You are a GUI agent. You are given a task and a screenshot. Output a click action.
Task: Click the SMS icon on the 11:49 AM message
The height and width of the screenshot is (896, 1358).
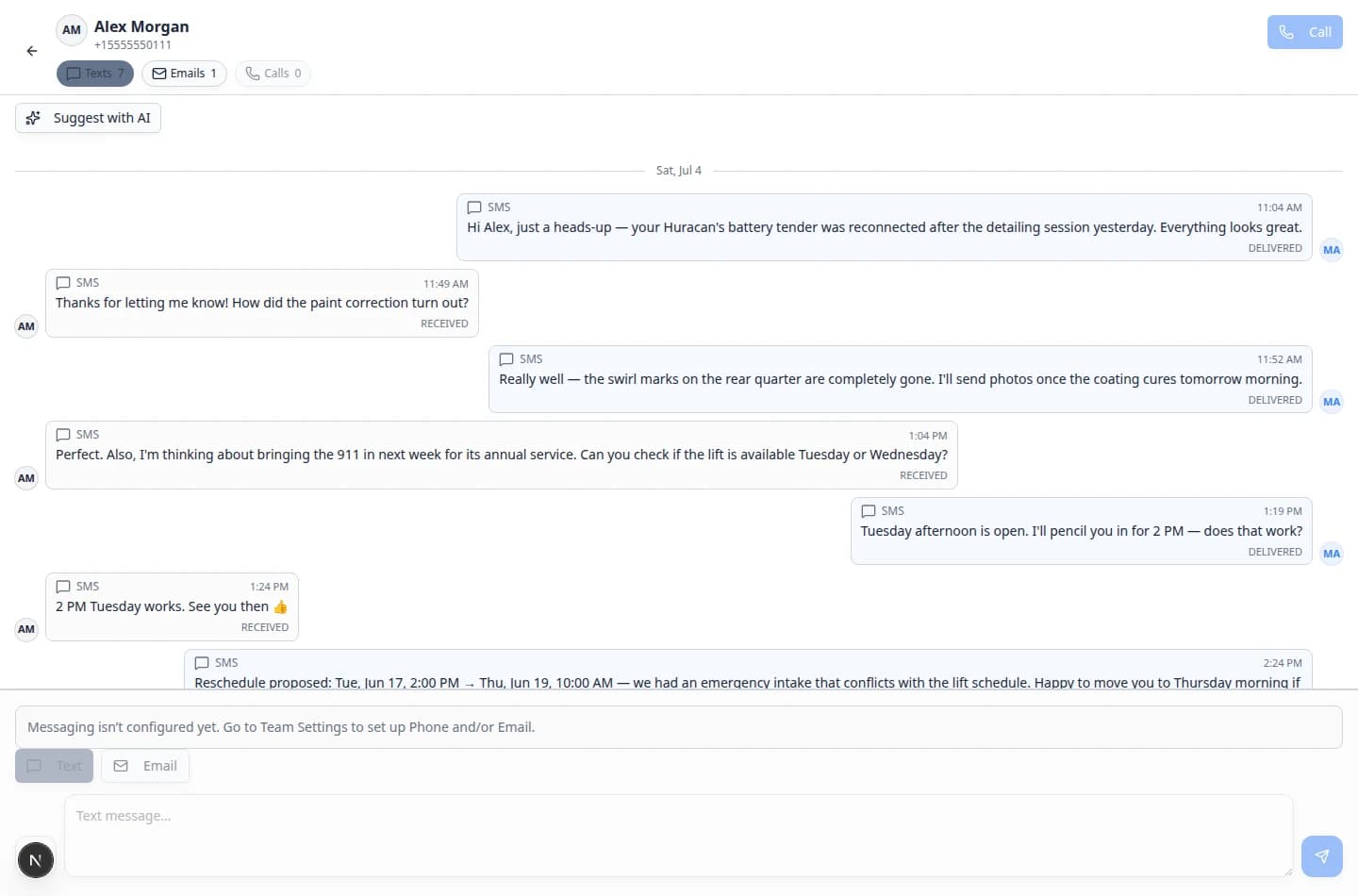coord(63,283)
